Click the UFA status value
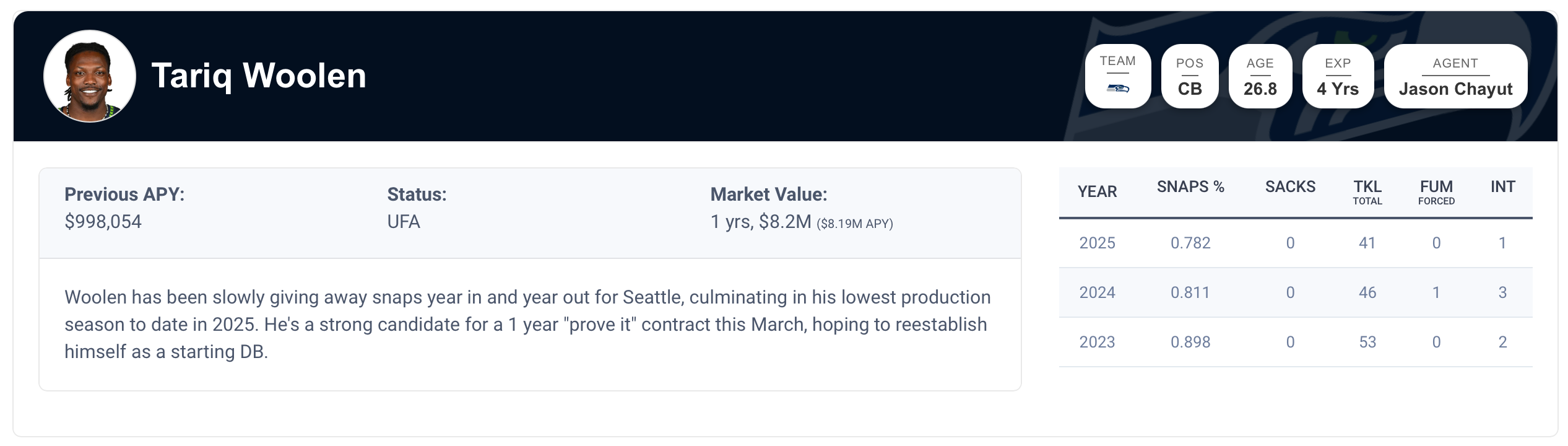The width and height of the screenshot is (1568, 446). pos(404,222)
